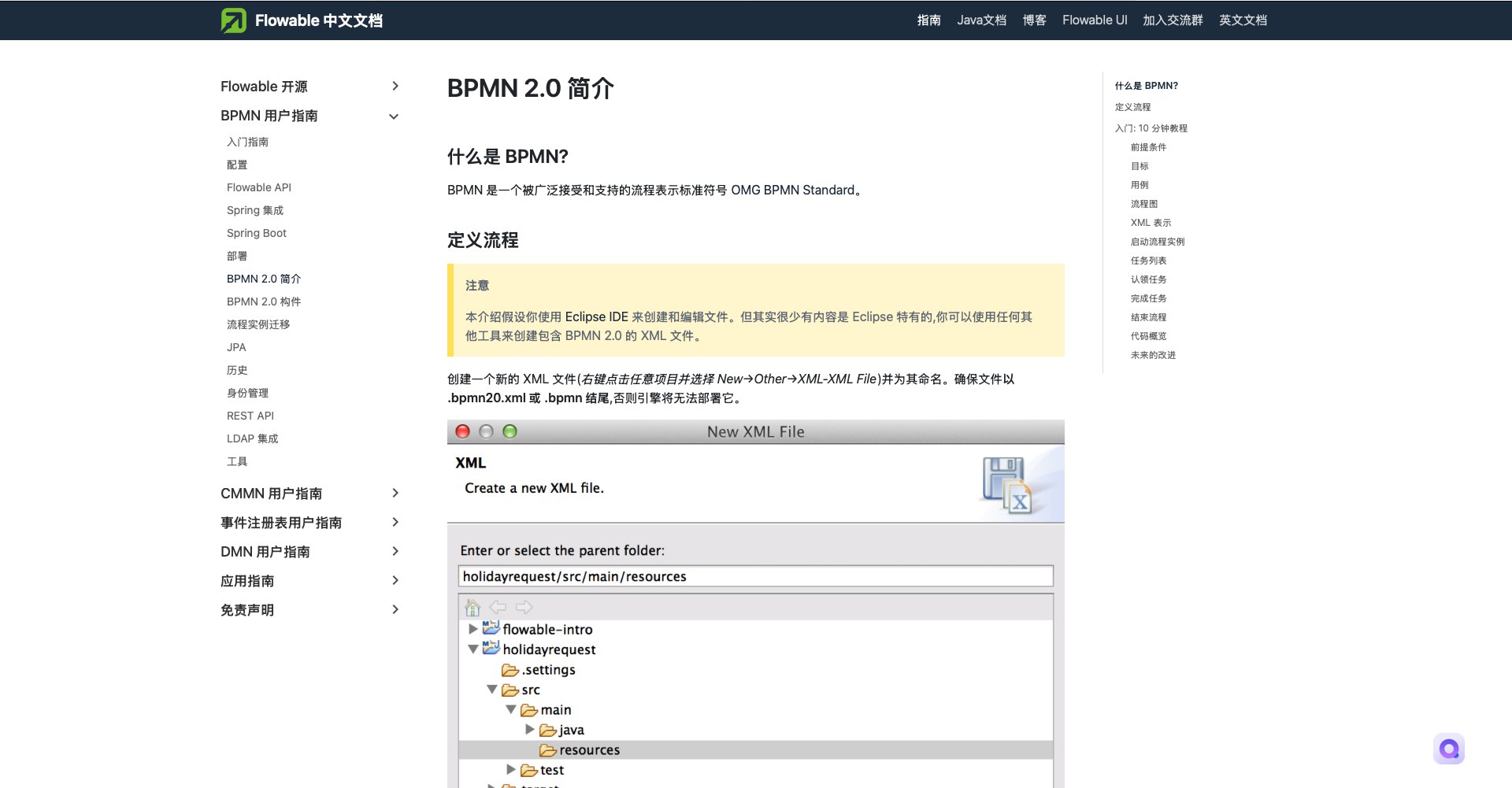
Task: Collapse the BPMN 用户指南 sidebar section
Action: pos(394,117)
